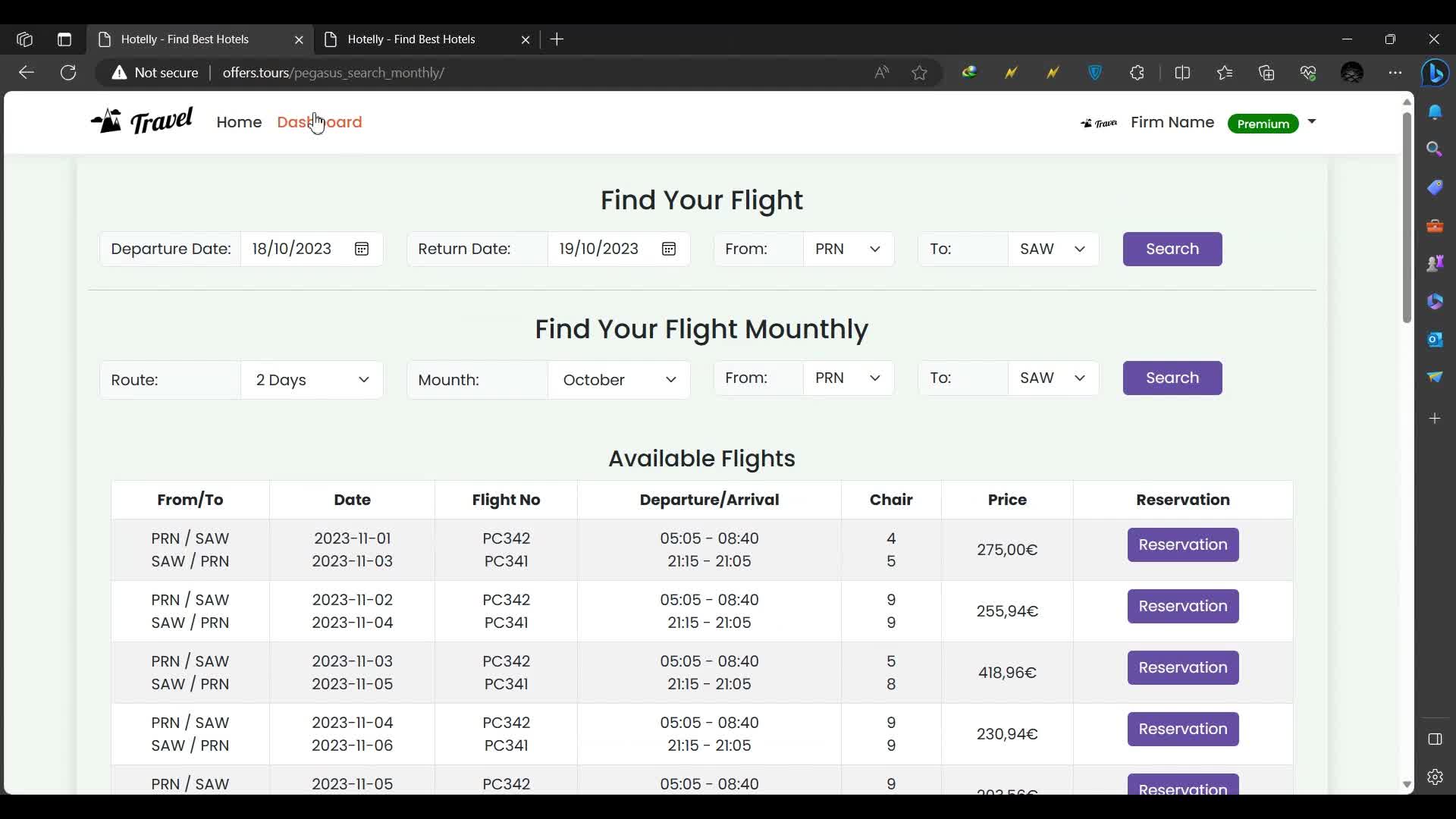
Task: Toggle the browser split screen view
Action: pyautogui.click(x=1182, y=73)
